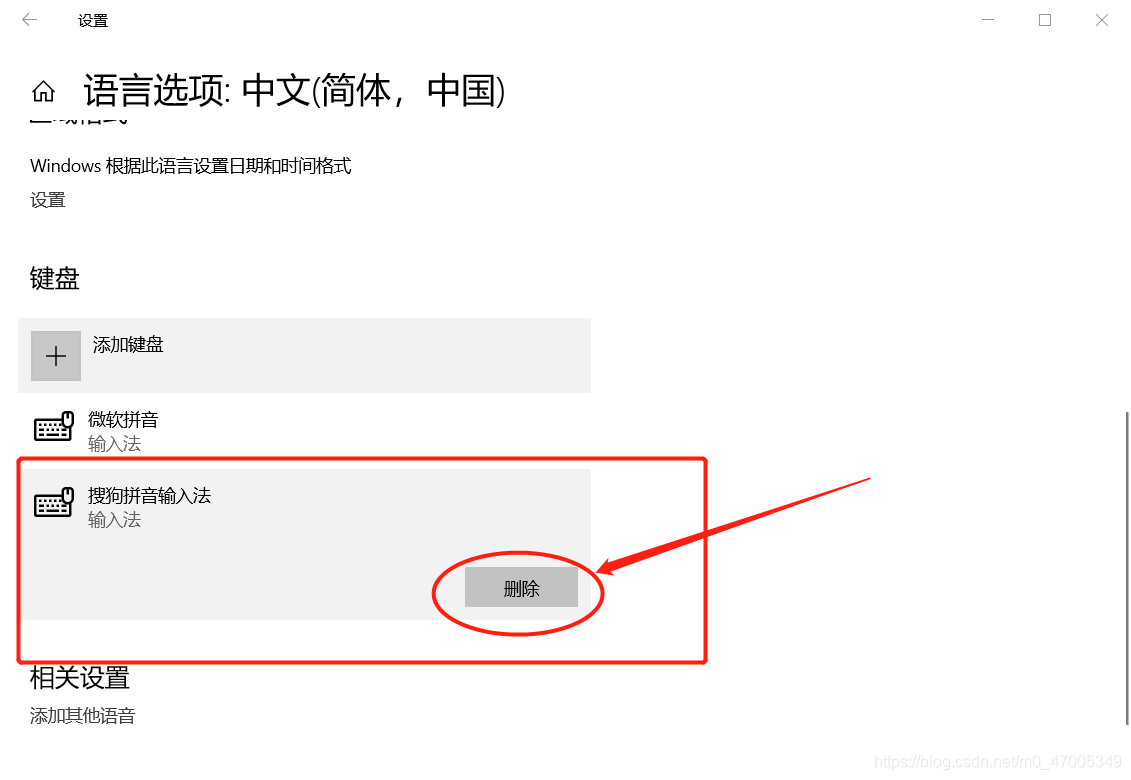The image size is (1131, 780).
Task: Click the Windows 根据此语言设置日期和时间格式 text
Action: point(190,166)
